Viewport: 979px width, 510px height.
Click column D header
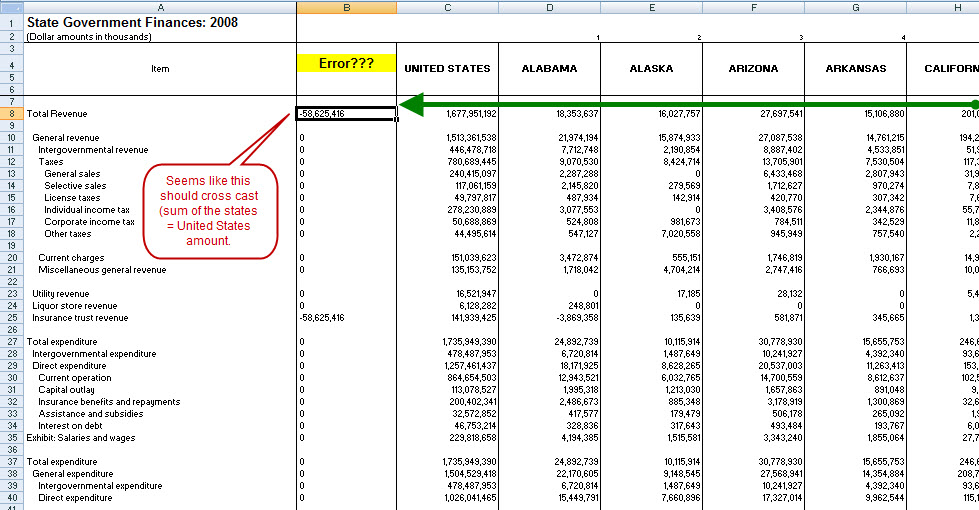(550, 6)
